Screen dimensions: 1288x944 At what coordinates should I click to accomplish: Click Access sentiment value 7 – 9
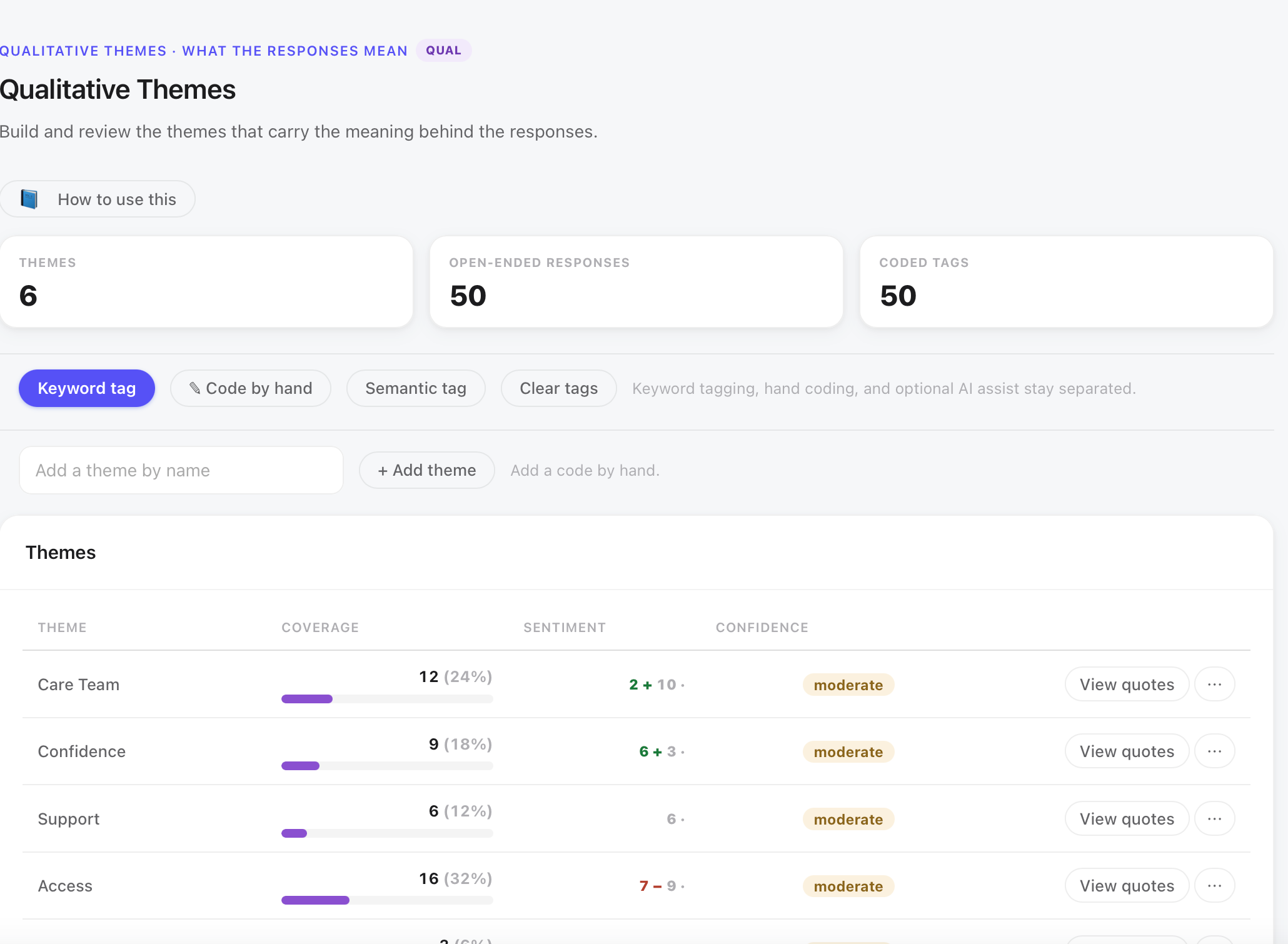tap(662, 886)
